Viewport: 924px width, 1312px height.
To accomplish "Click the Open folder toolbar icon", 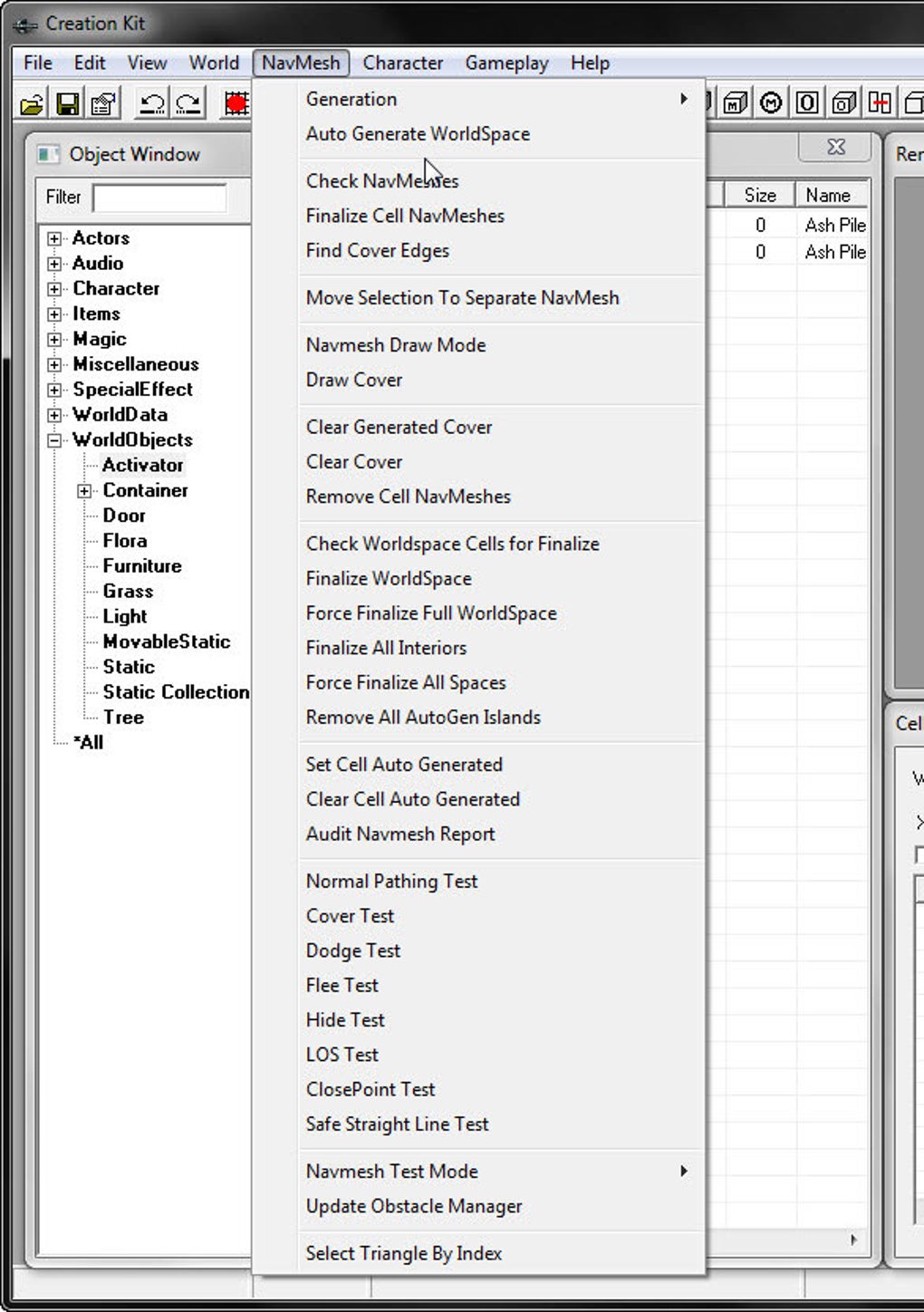I will 33,104.
